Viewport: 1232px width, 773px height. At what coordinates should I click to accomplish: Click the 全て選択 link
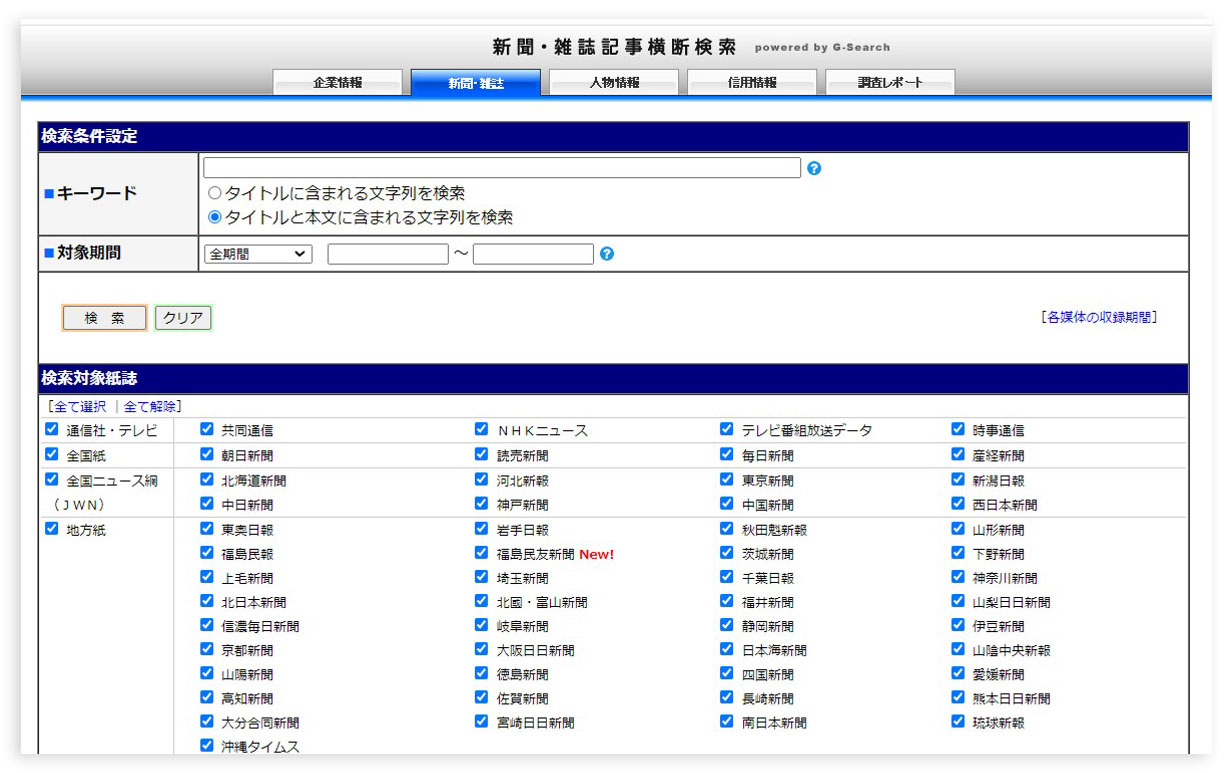77,406
